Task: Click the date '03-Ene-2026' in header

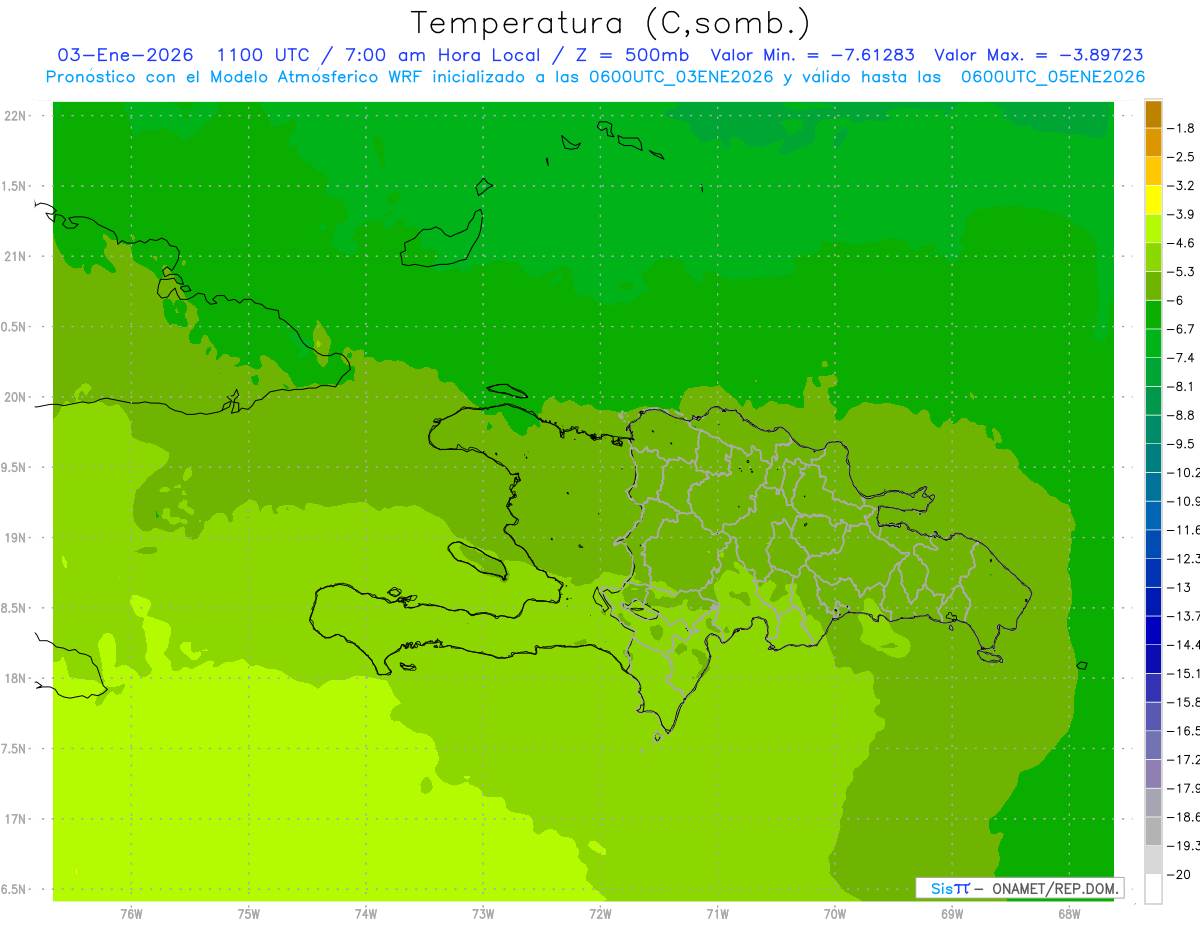Action: [x=125, y=55]
